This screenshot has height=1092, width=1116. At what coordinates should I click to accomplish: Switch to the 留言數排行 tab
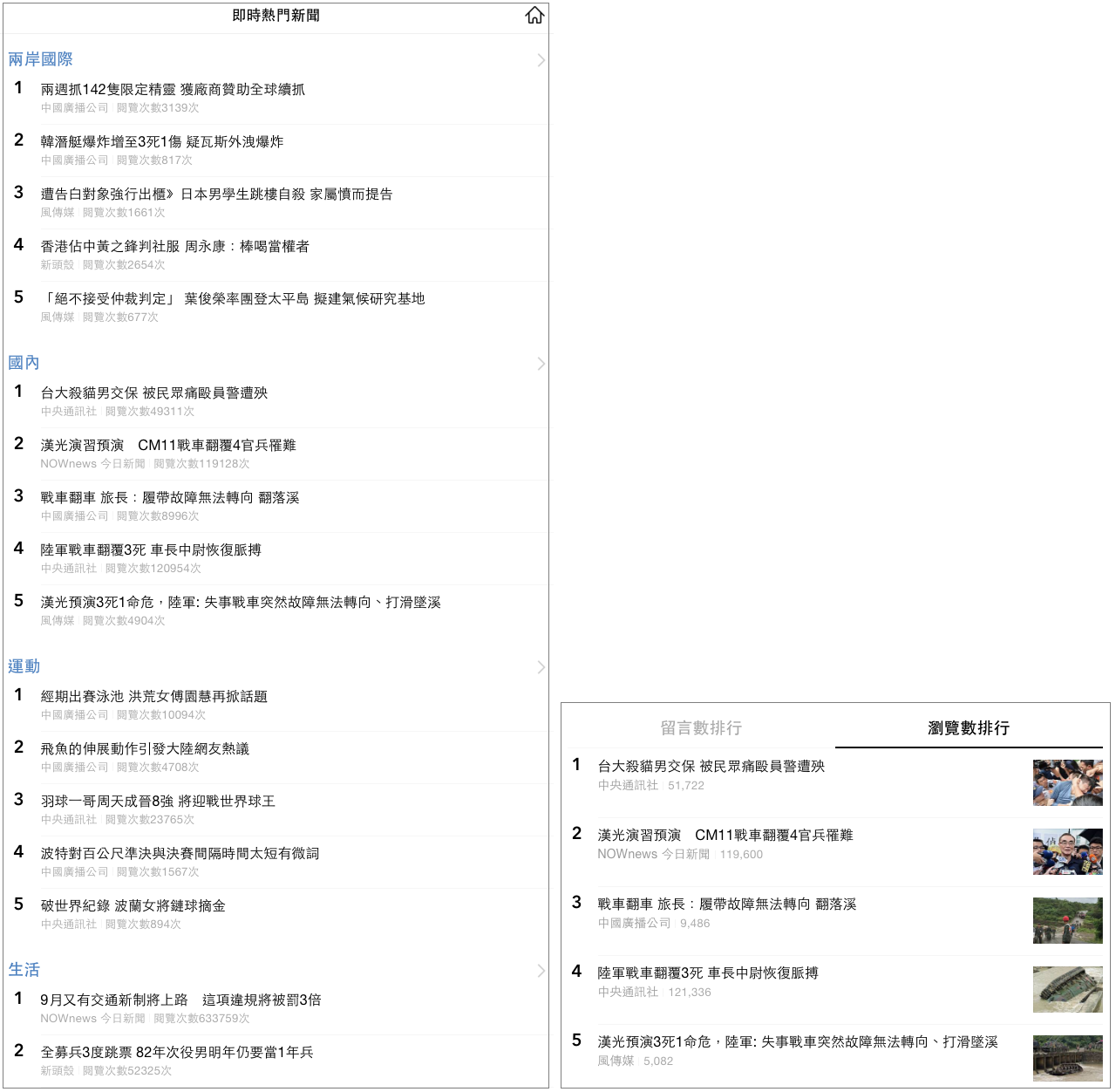tap(700, 727)
